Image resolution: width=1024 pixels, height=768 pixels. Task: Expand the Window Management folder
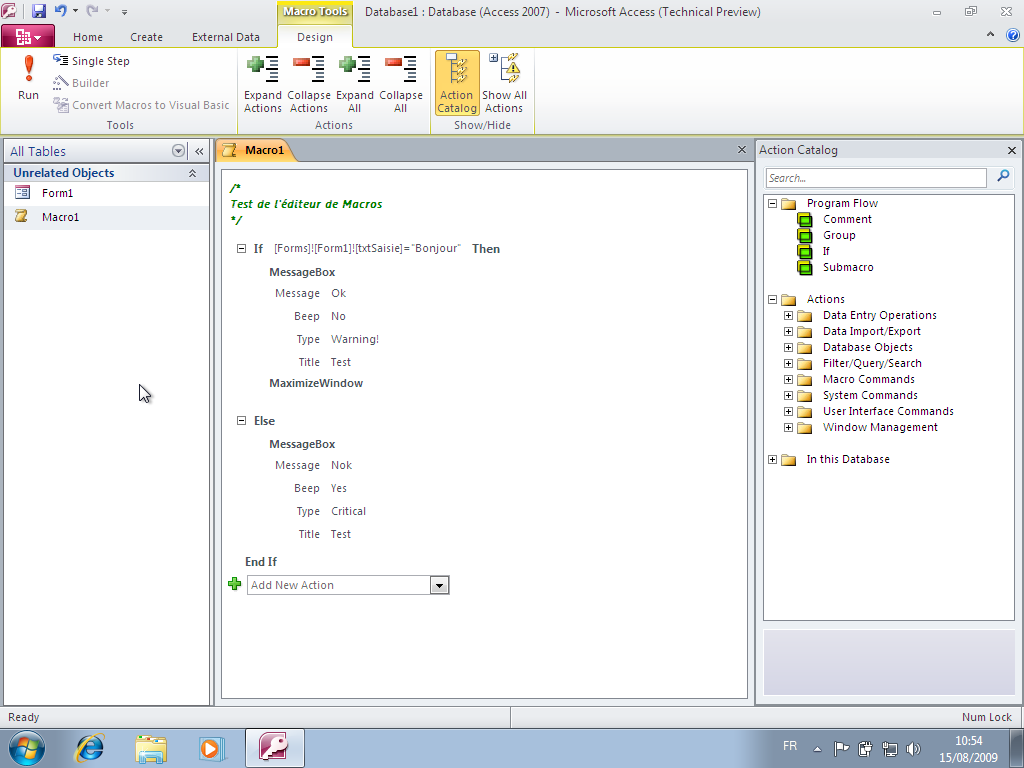(788, 427)
